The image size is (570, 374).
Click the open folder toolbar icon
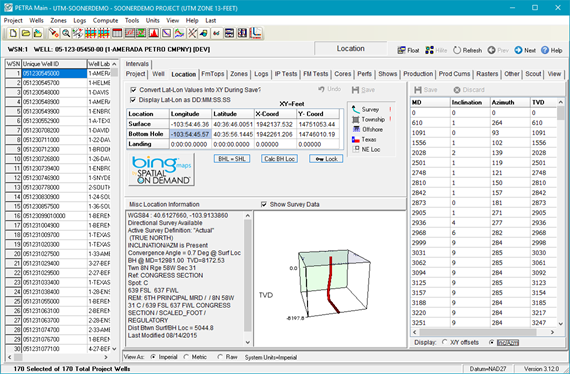tap(25, 33)
